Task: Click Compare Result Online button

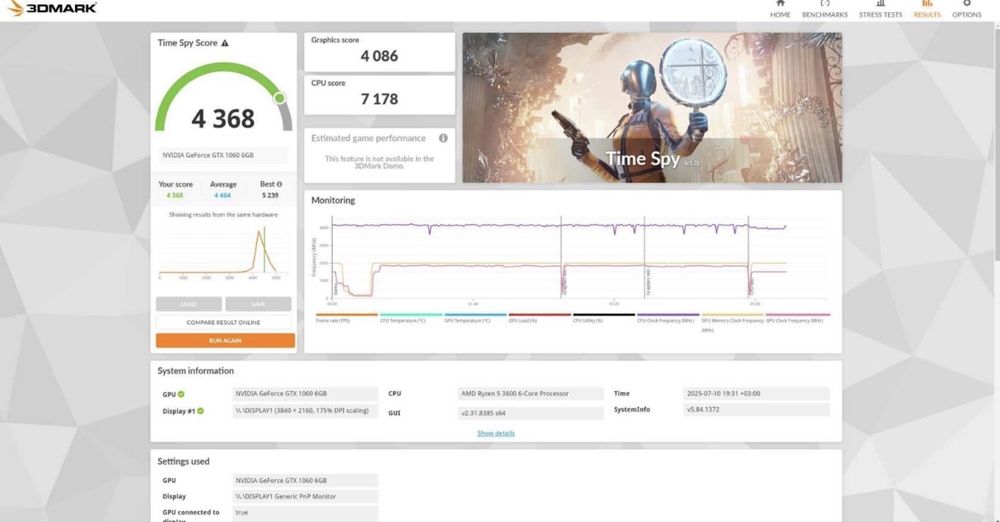Action: (224, 322)
